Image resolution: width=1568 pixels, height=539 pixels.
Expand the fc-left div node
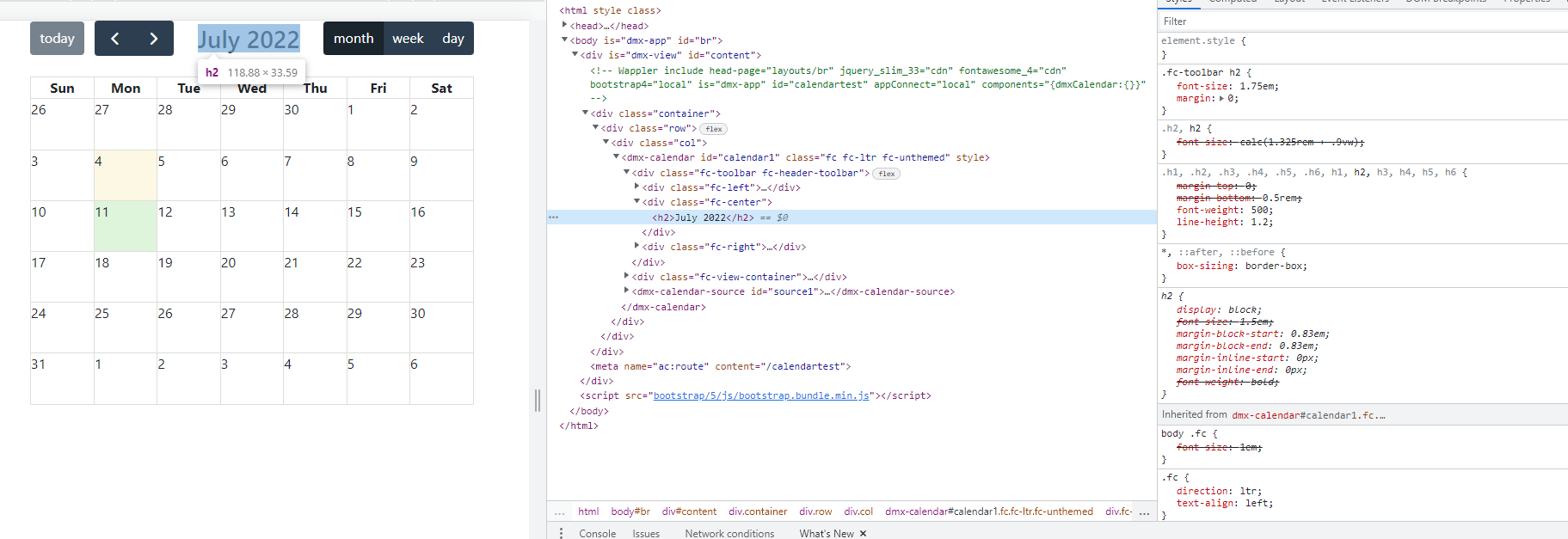coord(636,187)
